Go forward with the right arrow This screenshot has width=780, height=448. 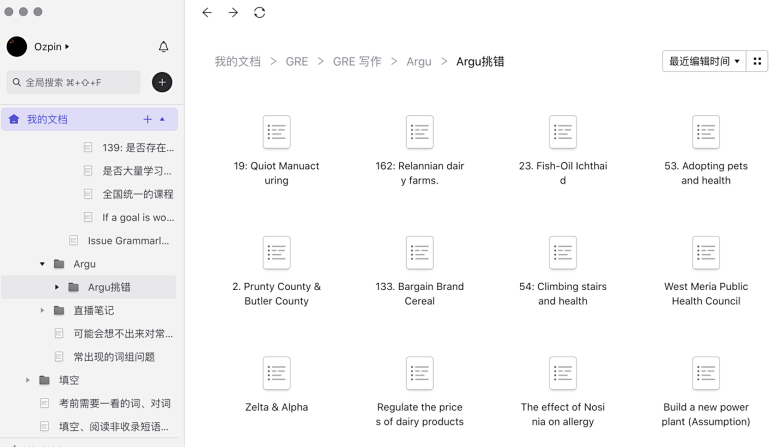[233, 13]
